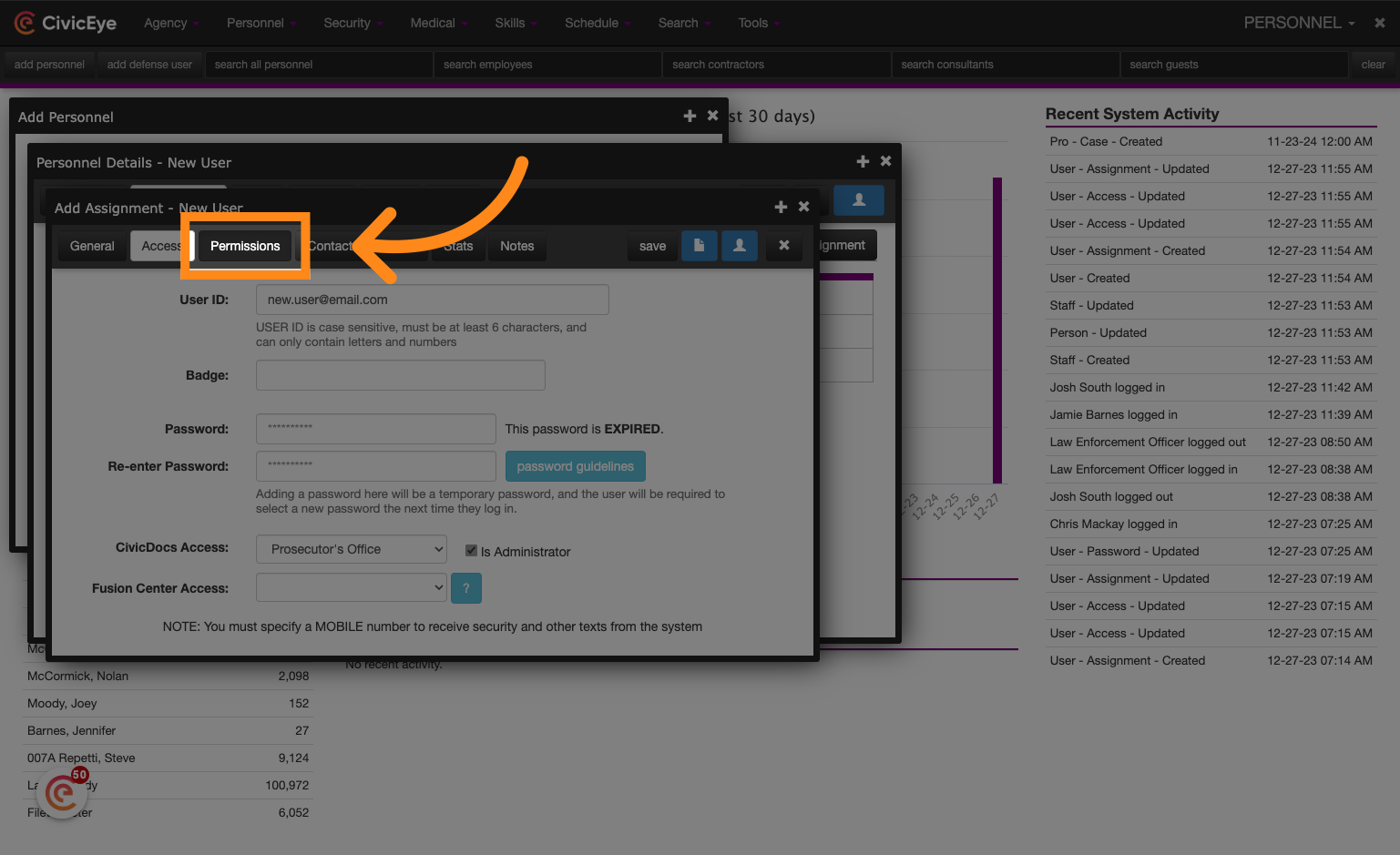This screenshot has width=1400, height=855.
Task: Click 'Staff - Updated' activity entry
Action: tap(1211, 305)
